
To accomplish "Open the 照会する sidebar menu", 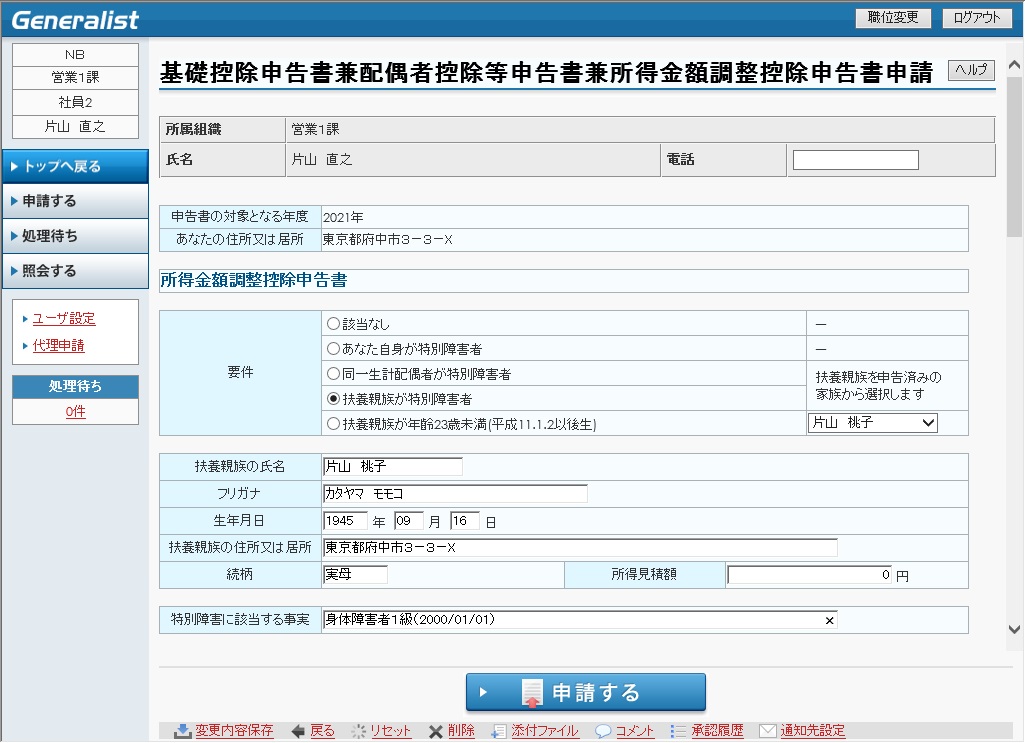I will [x=75, y=271].
